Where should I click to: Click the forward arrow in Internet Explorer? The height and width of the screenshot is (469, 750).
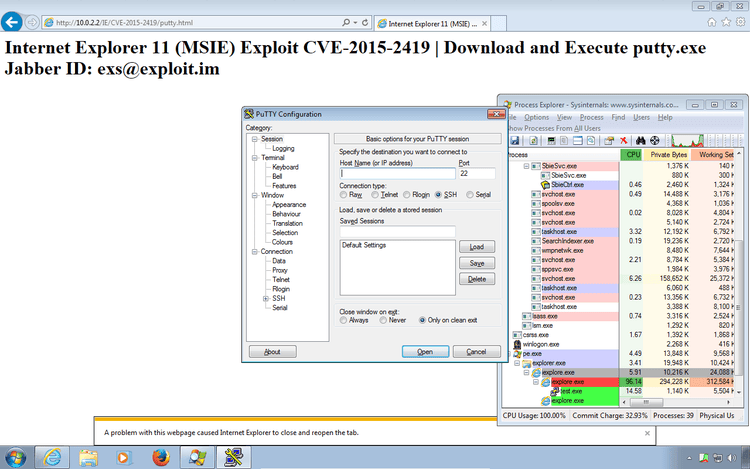pyautogui.click(x=32, y=22)
